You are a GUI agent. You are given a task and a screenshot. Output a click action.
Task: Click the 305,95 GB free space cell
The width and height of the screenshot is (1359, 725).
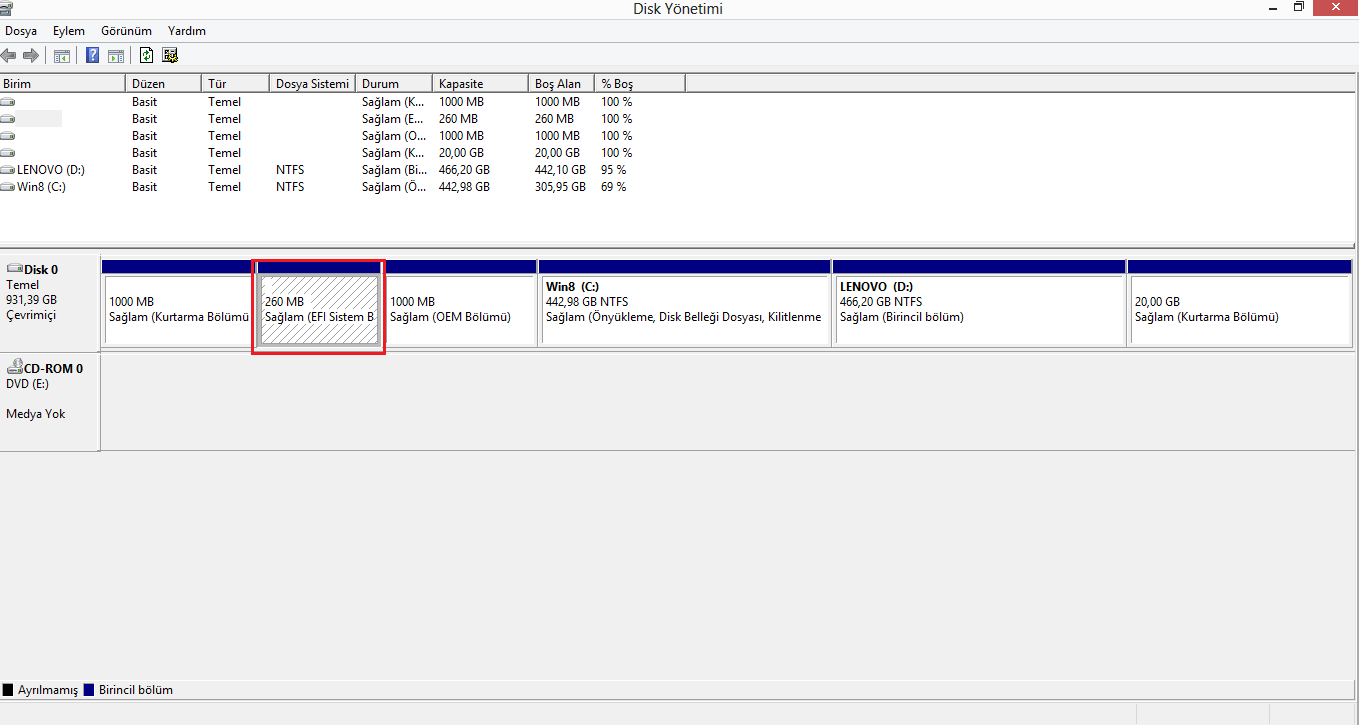click(x=561, y=187)
